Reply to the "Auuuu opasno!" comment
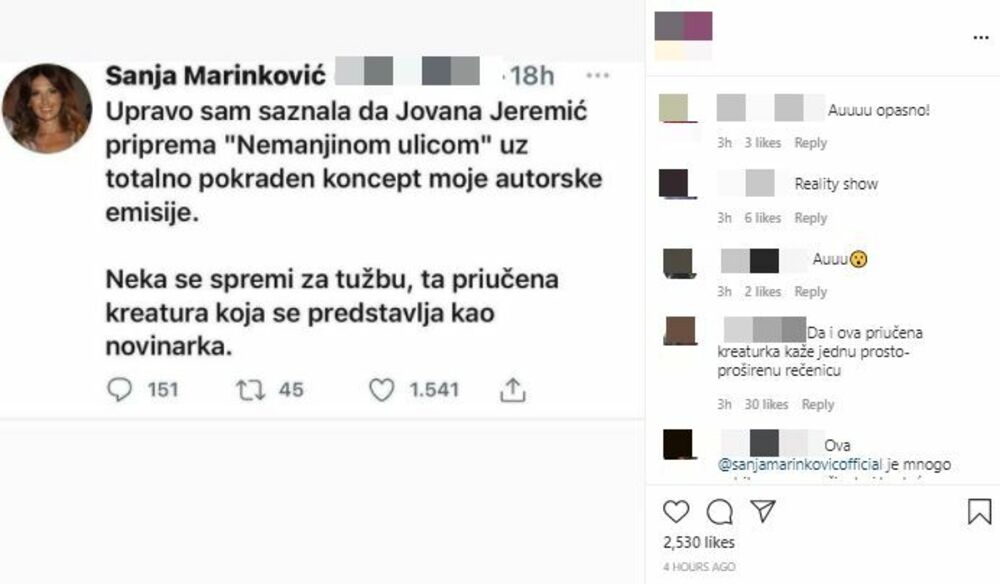Image resolution: width=1000 pixels, height=584 pixels. coord(811,143)
